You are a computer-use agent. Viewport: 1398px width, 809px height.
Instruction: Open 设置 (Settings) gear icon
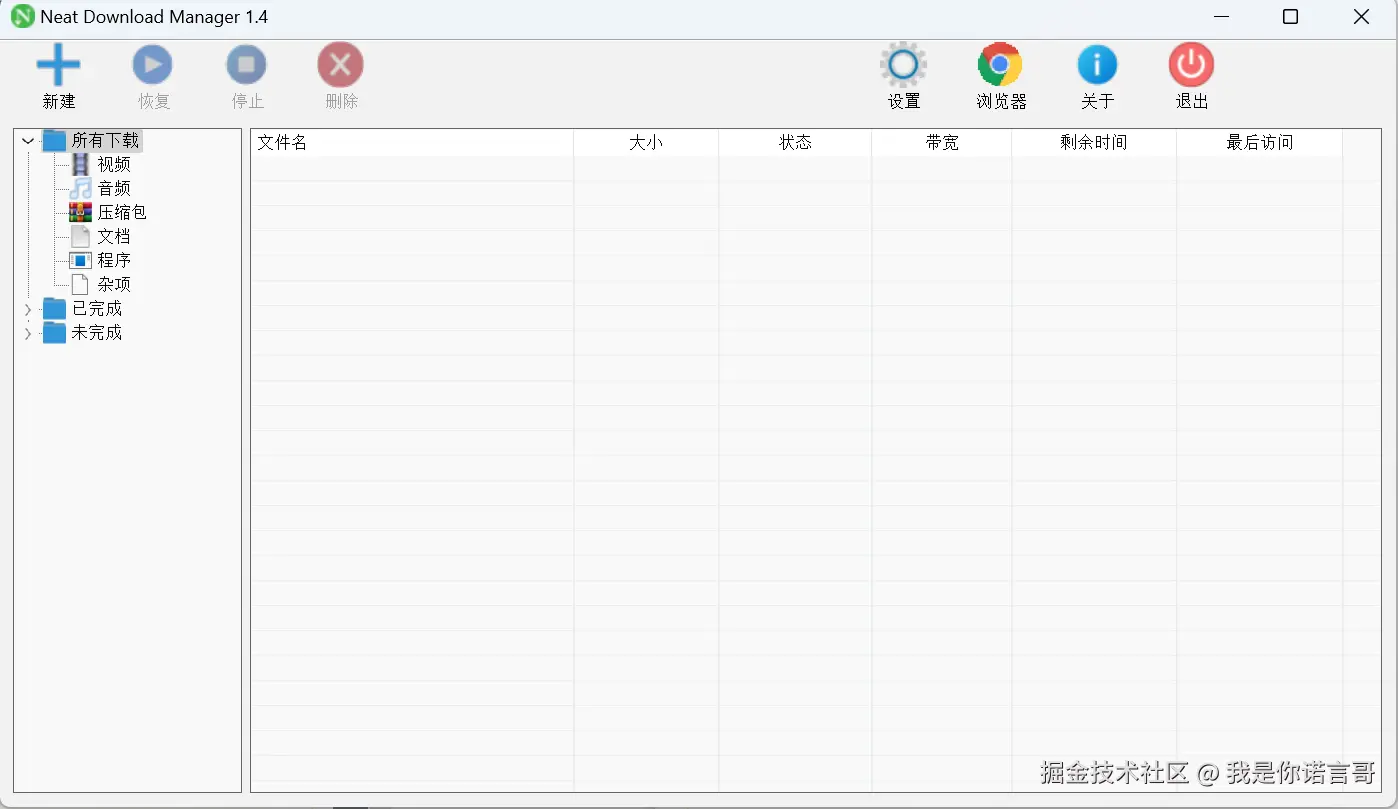(x=904, y=65)
